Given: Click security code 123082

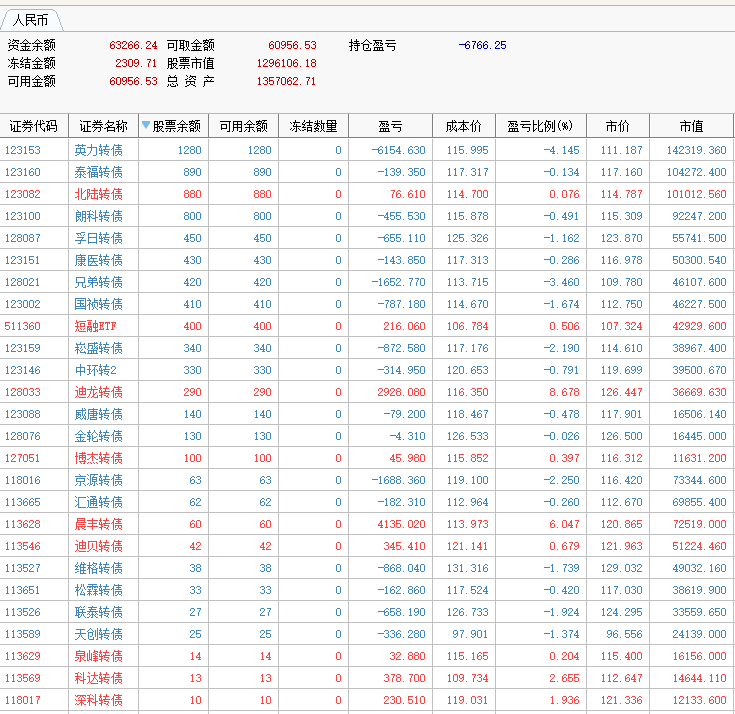Looking at the screenshot, I should (x=23, y=194).
